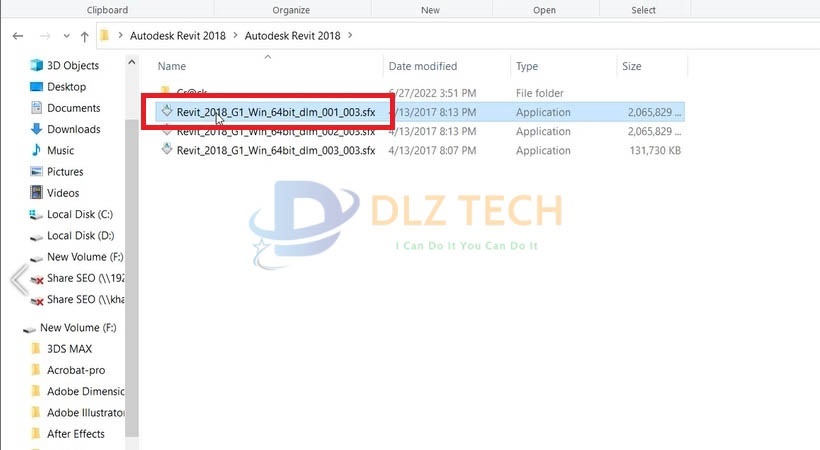
Task: Select the lower New Volume (F:) tree root
Action: (78, 328)
